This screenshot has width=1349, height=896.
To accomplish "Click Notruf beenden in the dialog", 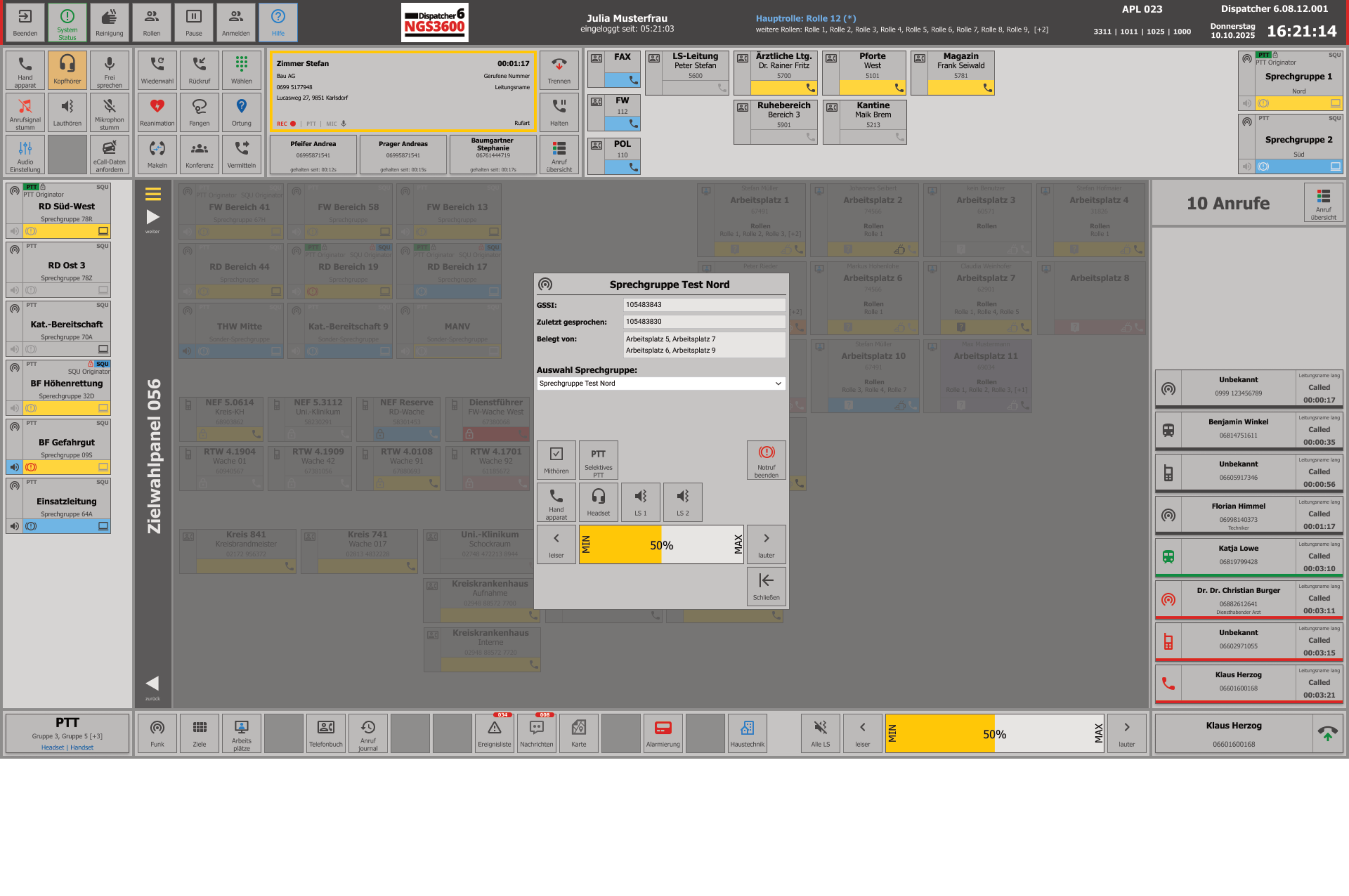I will pos(766,460).
